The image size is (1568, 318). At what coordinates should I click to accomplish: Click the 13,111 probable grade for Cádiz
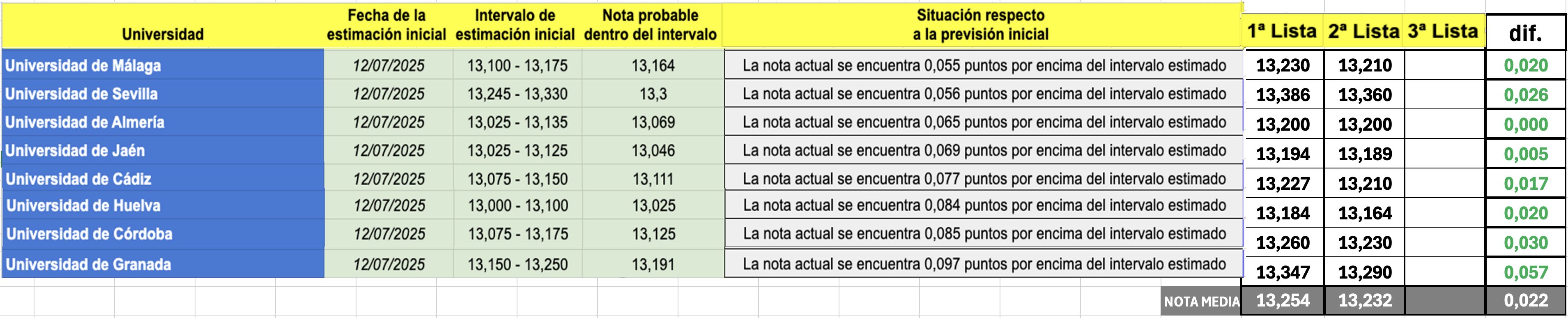(653, 178)
